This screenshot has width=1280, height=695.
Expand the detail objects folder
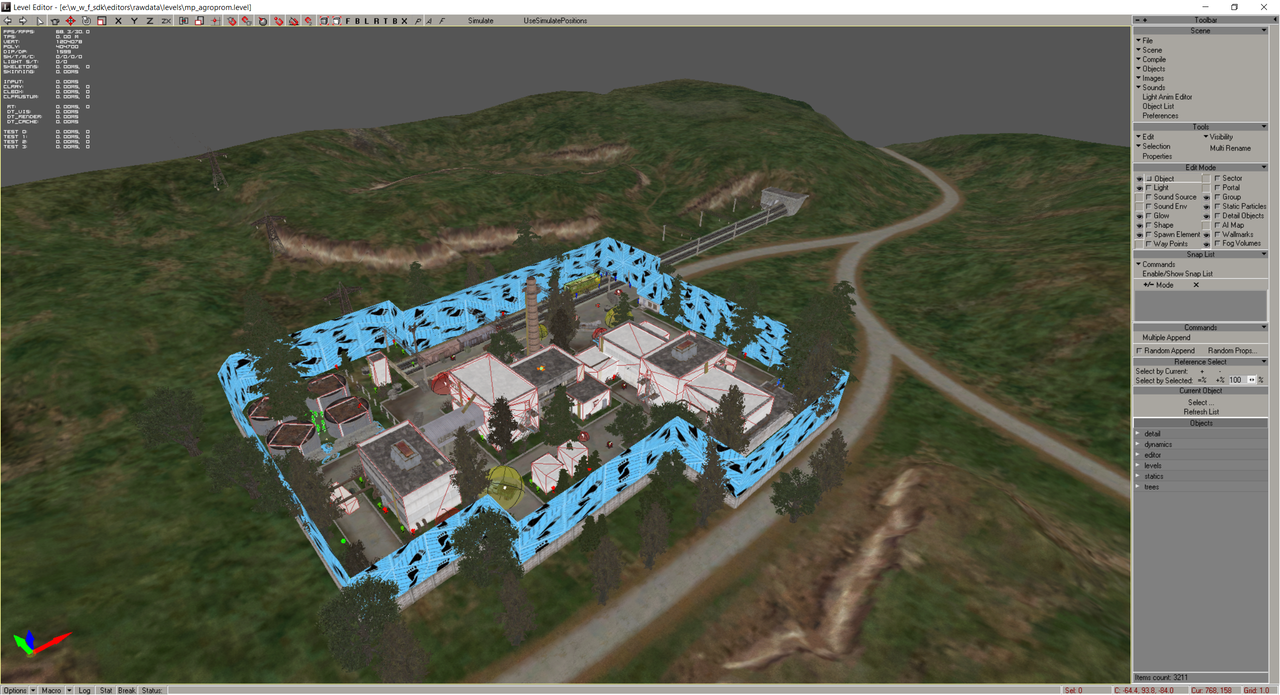click(x=1138, y=434)
